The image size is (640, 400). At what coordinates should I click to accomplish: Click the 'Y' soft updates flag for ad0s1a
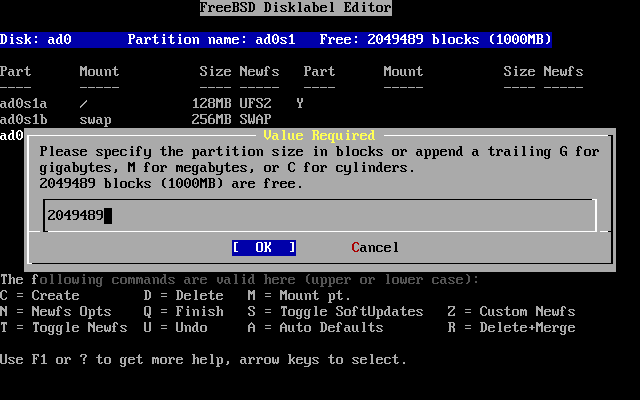point(300,104)
